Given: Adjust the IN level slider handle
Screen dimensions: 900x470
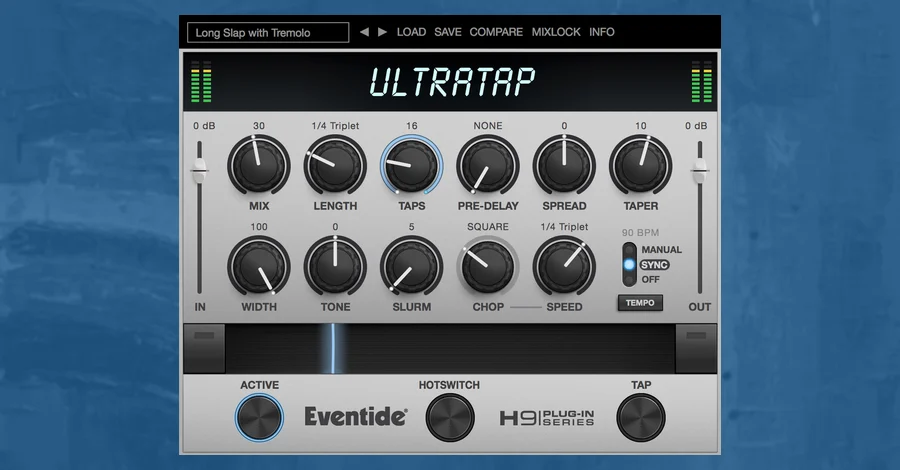Looking at the screenshot, I should tap(199, 170).
